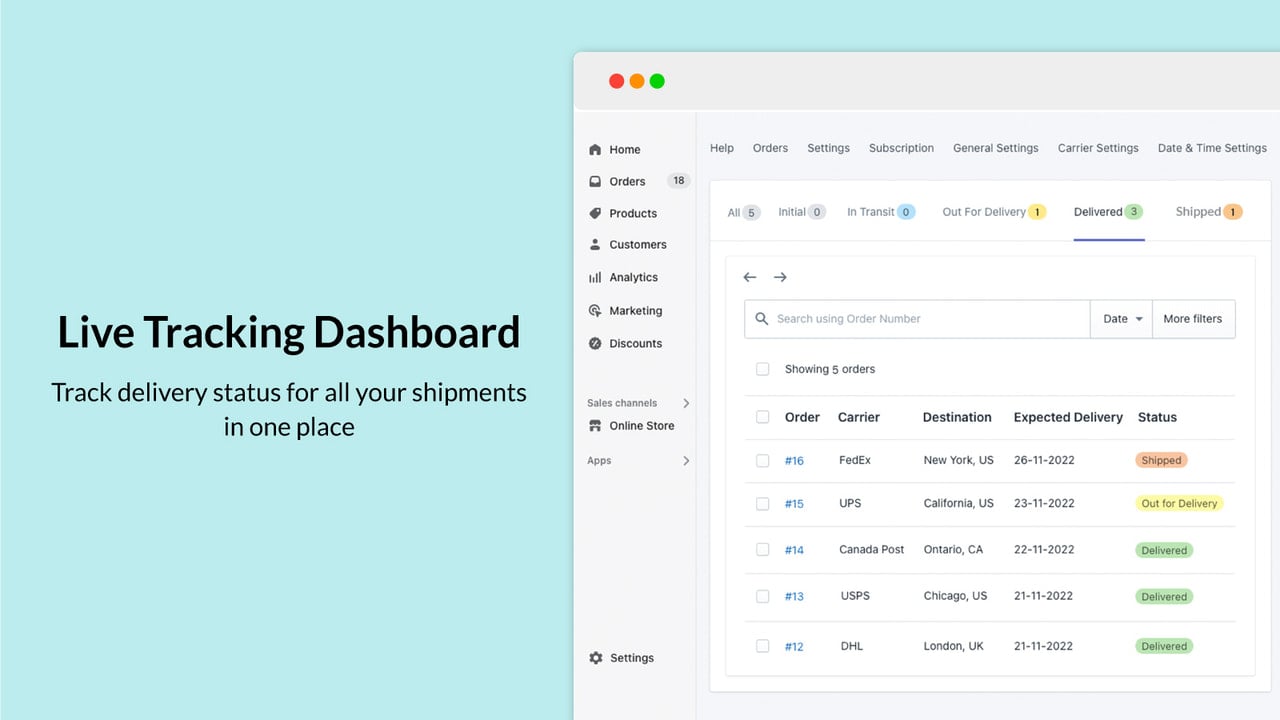Click the Delivered badge for order #13
Image resolution: width=1280 pixels, height=720 pixels.
(1164, 597)
